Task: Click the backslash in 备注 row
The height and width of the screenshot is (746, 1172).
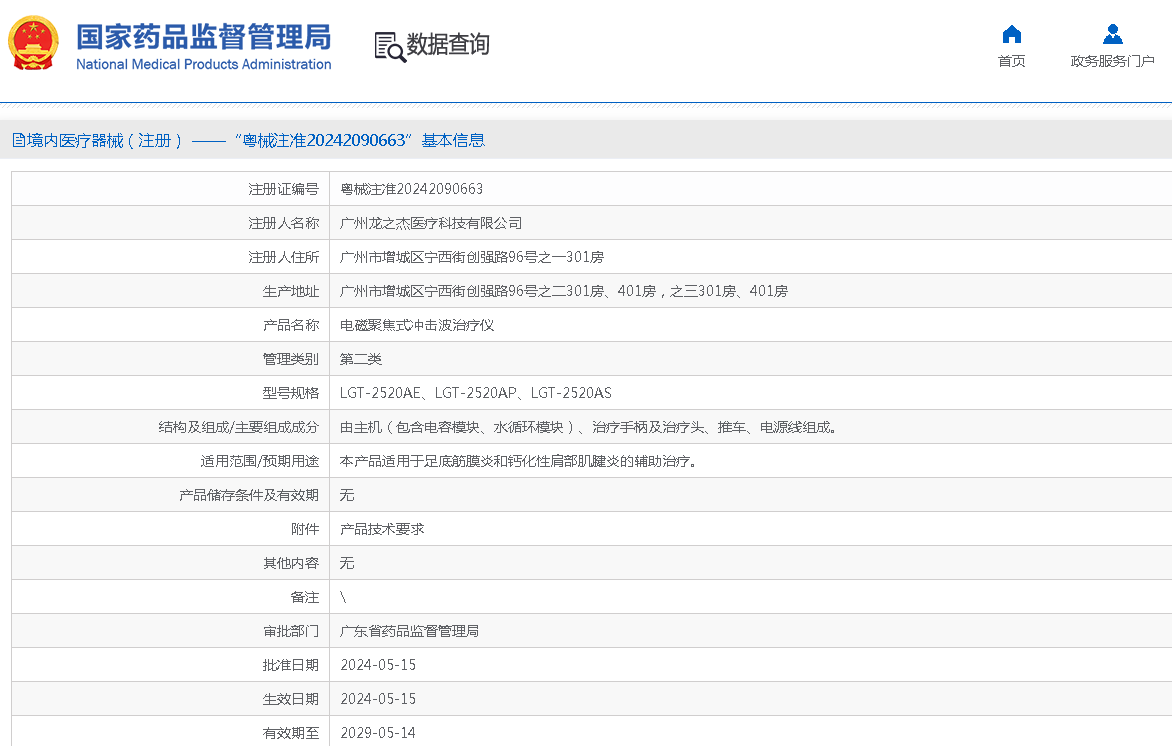Action: click(x=343, y=597)
